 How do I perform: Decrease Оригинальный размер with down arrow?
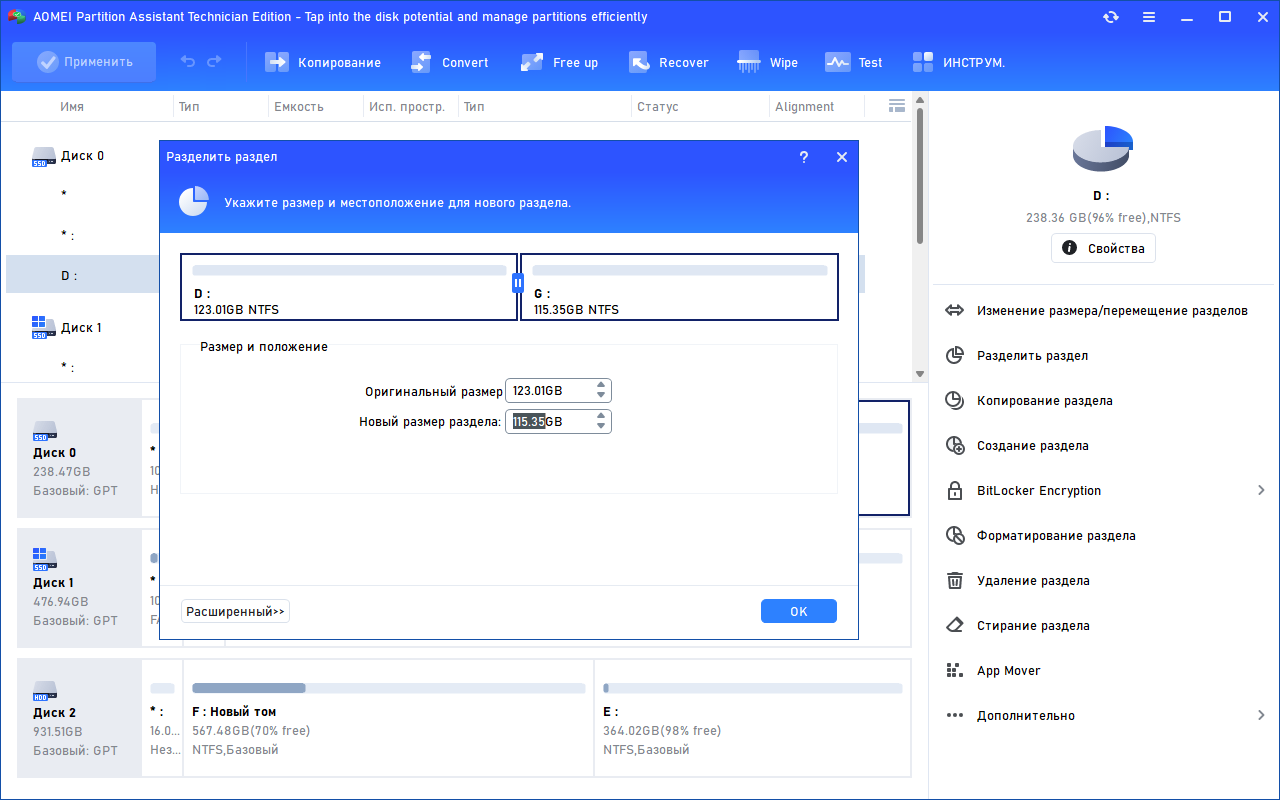pos(600,396)
